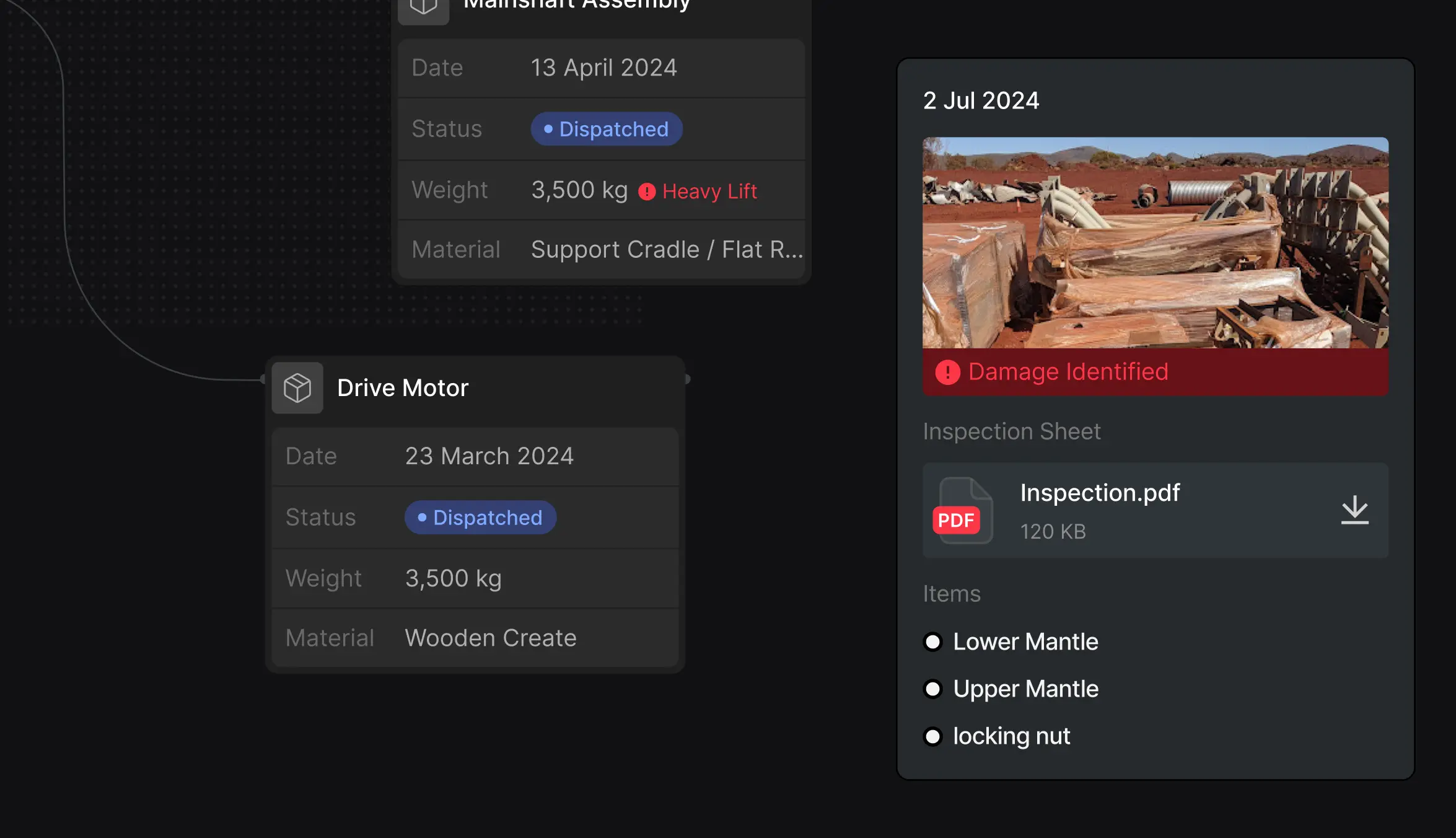Open the Inspection.pdf document link

pyautogui.click(x=1100, y=492)
